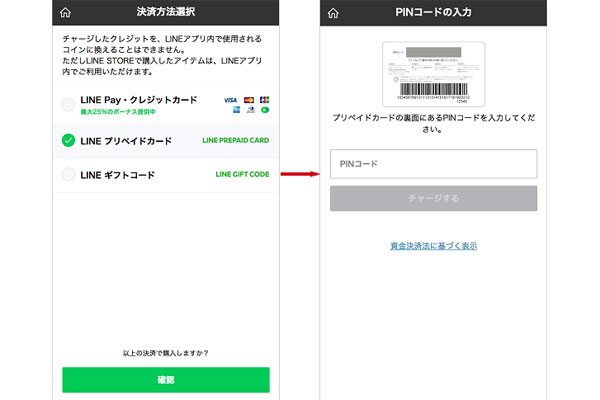This screenshot has height=400, width=600.
Task: Focus the PINコード input field
Action: (434, 164)
